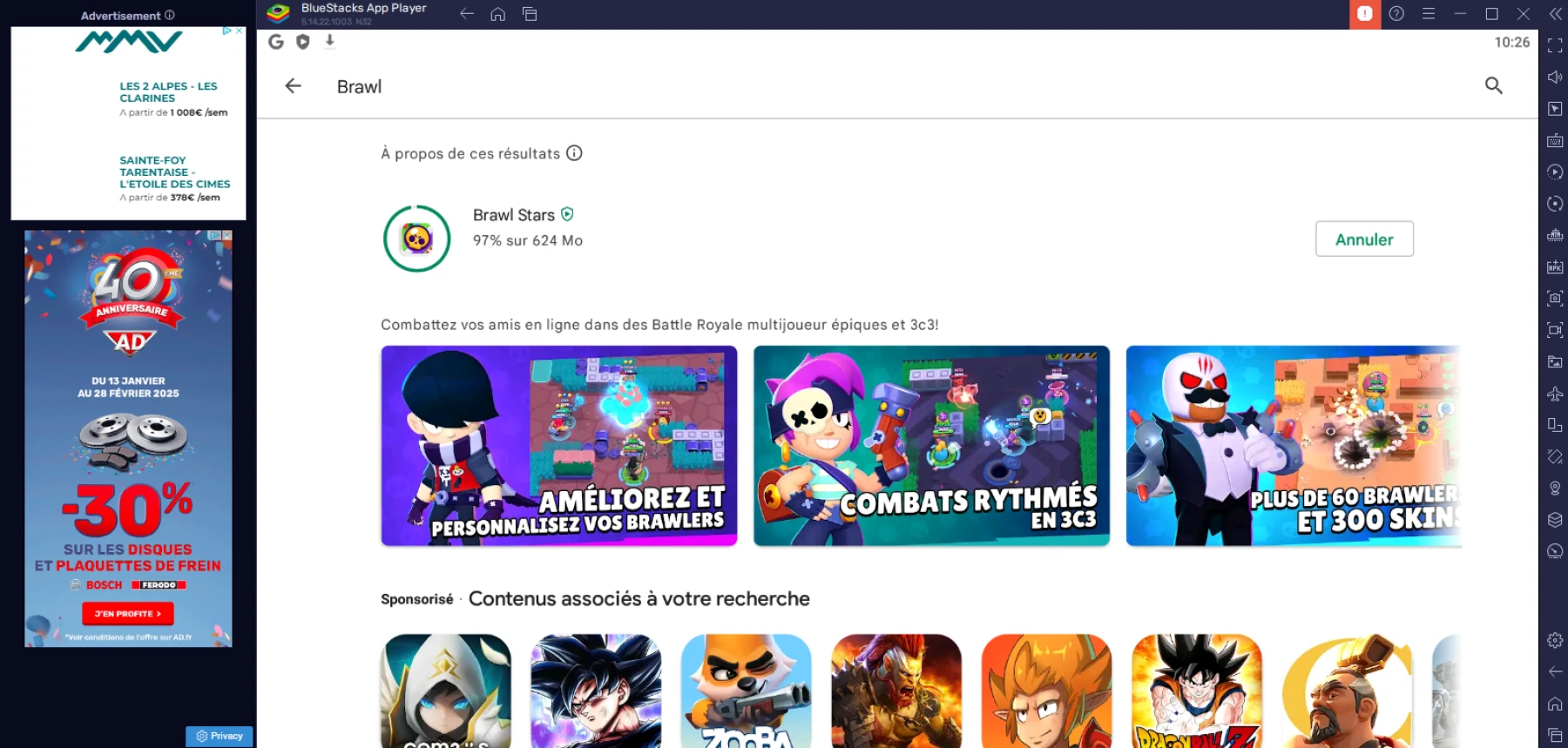
Task: Click the Brawl Stars app icon with progress ring
Action: pos(417,239)
